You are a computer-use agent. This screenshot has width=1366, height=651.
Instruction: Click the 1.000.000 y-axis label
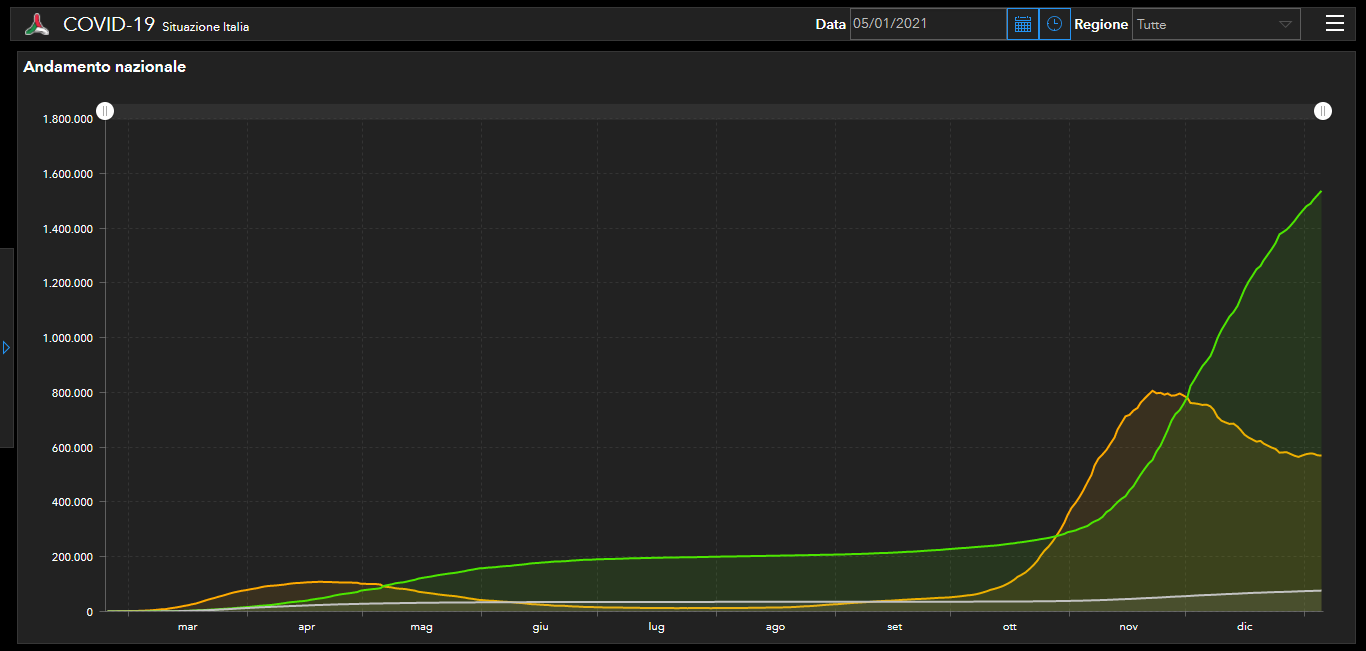coord(67,338)
